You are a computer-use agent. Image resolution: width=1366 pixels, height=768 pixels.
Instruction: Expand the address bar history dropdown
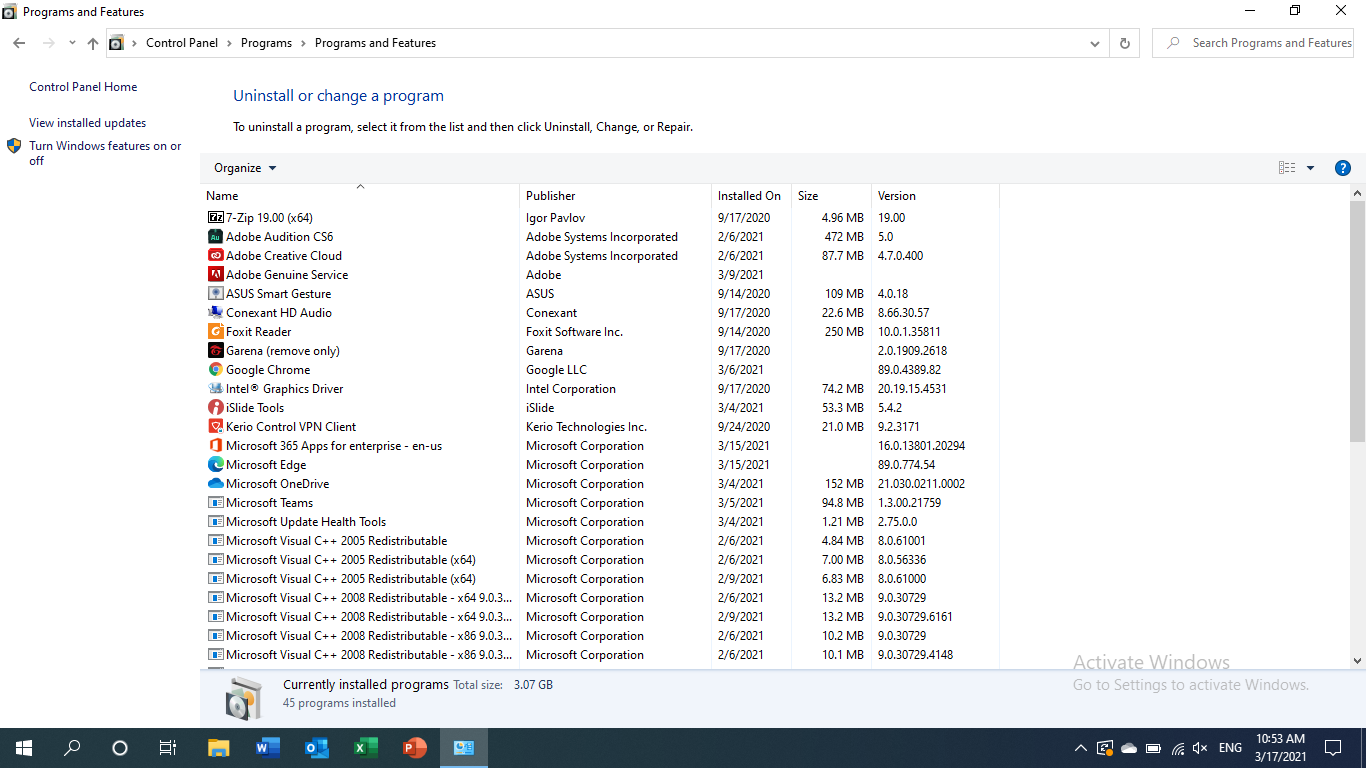[1095, 43]
